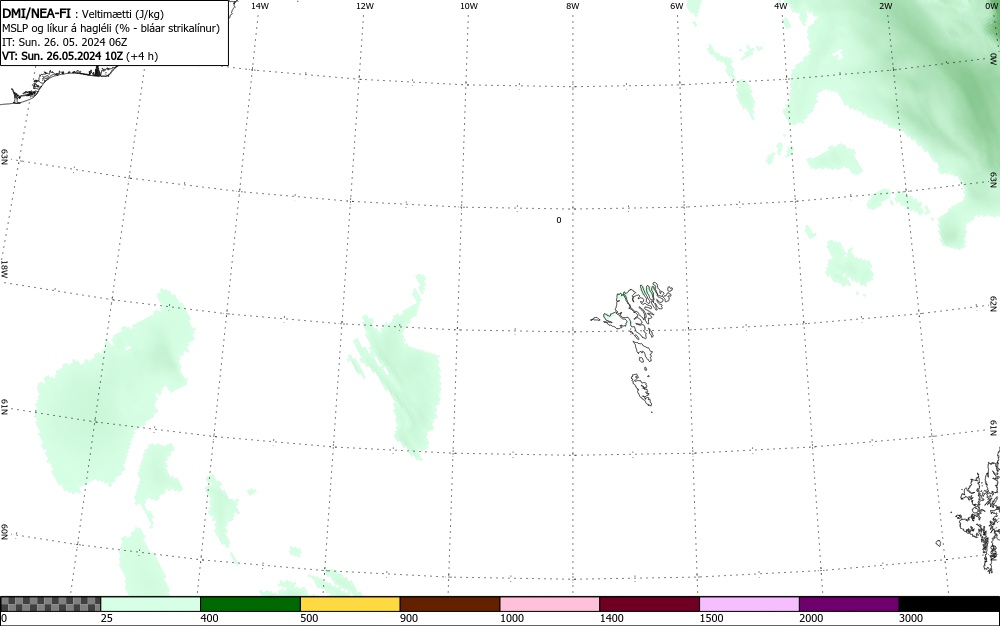Click the dark maroon 1400-1500 legend swatch

point(649,604)
